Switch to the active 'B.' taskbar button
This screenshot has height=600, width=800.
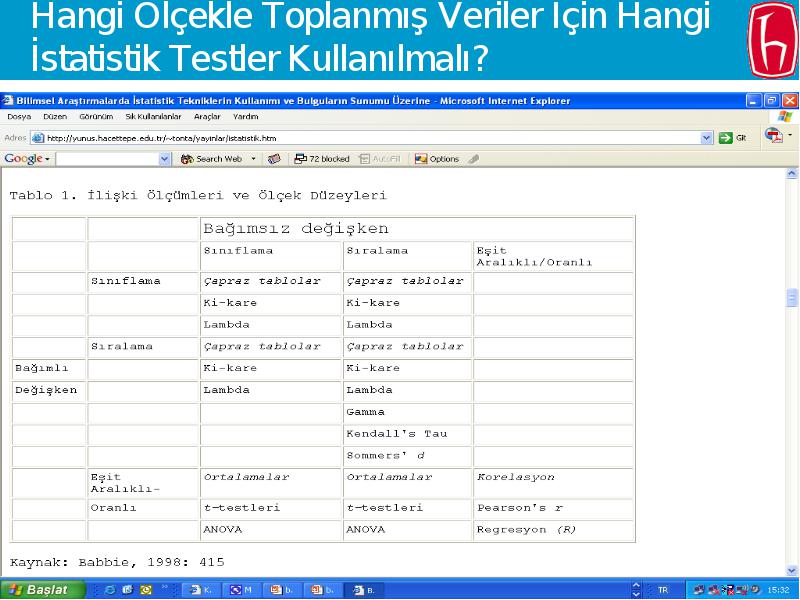click(365, 590)
